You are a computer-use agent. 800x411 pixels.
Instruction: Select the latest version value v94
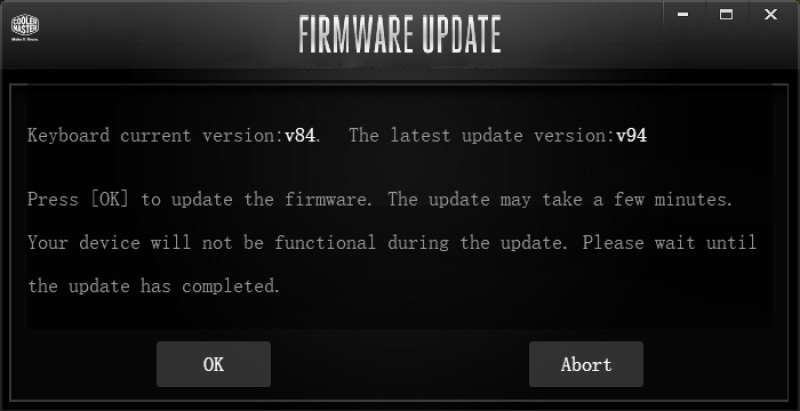tap(632, 136)
